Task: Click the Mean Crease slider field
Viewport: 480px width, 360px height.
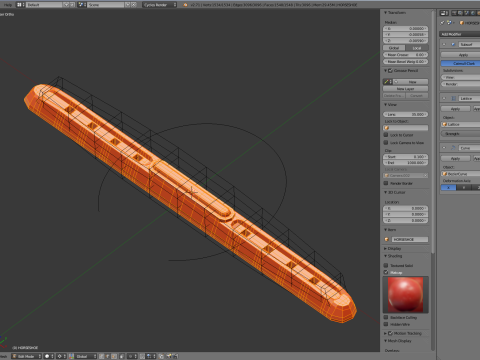Action: pyautogui.click(x=405, y=55)
